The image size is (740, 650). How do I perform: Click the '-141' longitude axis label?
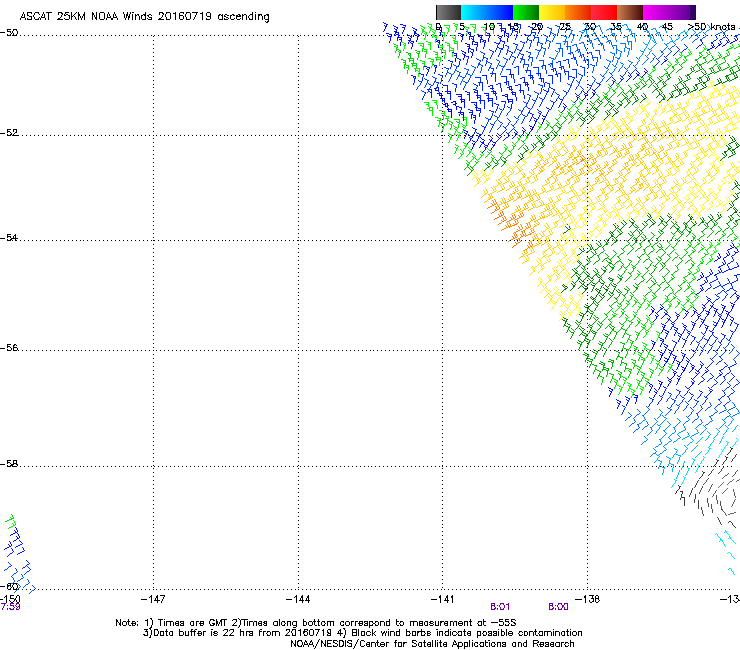point(442,599)
